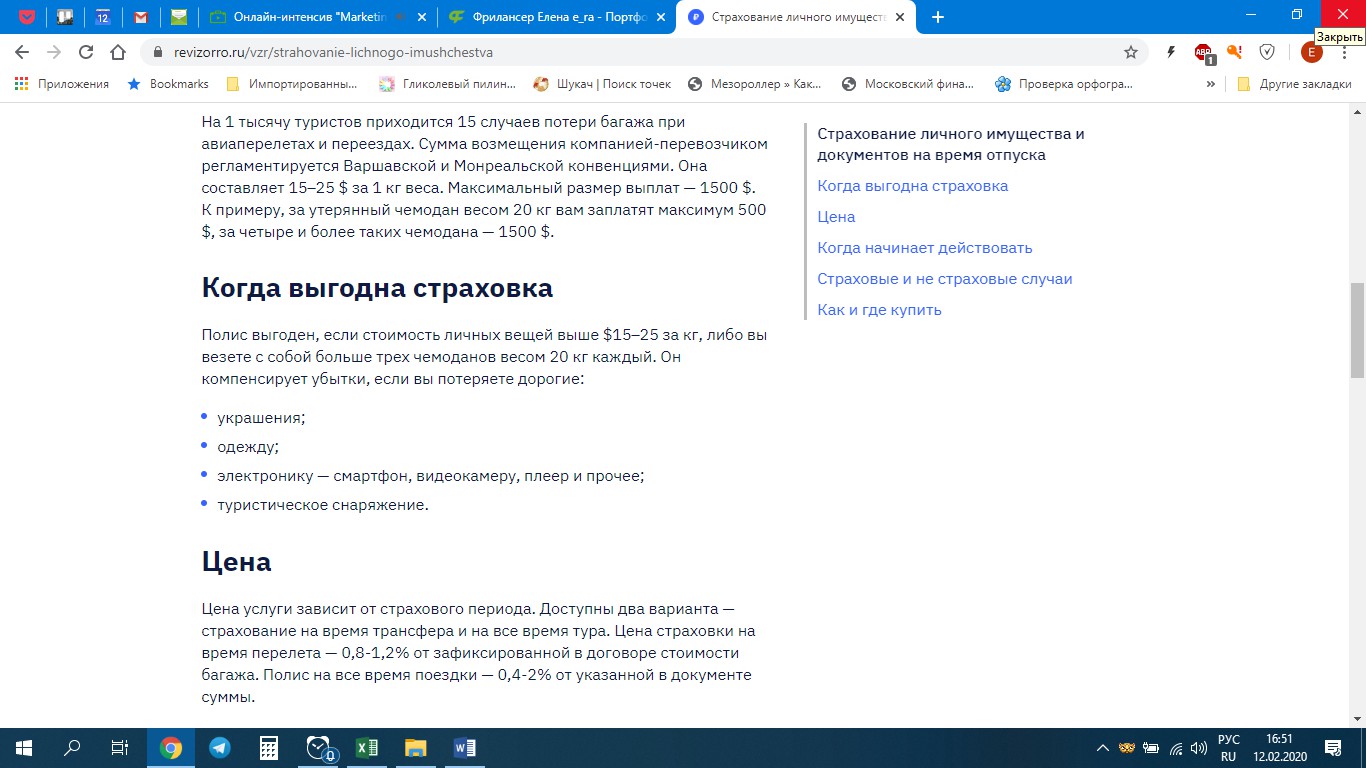Expand the hidden bookmarks chevron
Screen dimensions: 1366x768
[x=1211, y=84]
